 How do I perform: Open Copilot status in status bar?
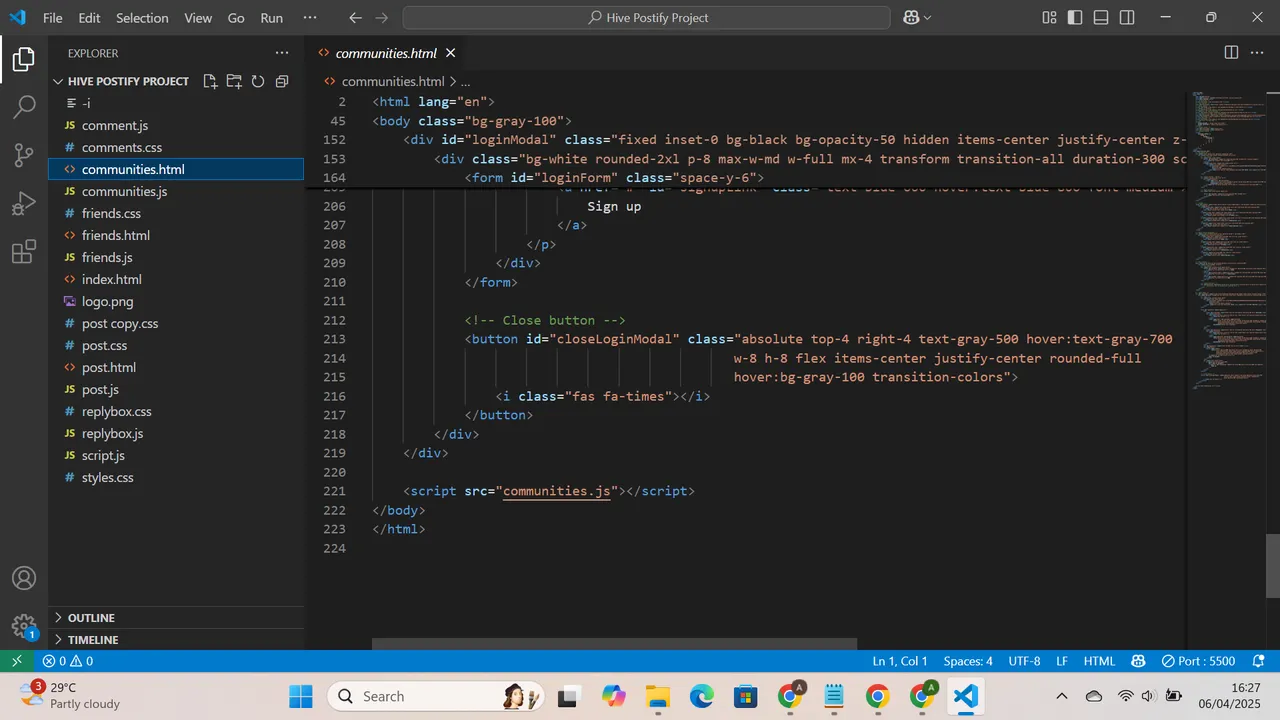[1138, 661]
